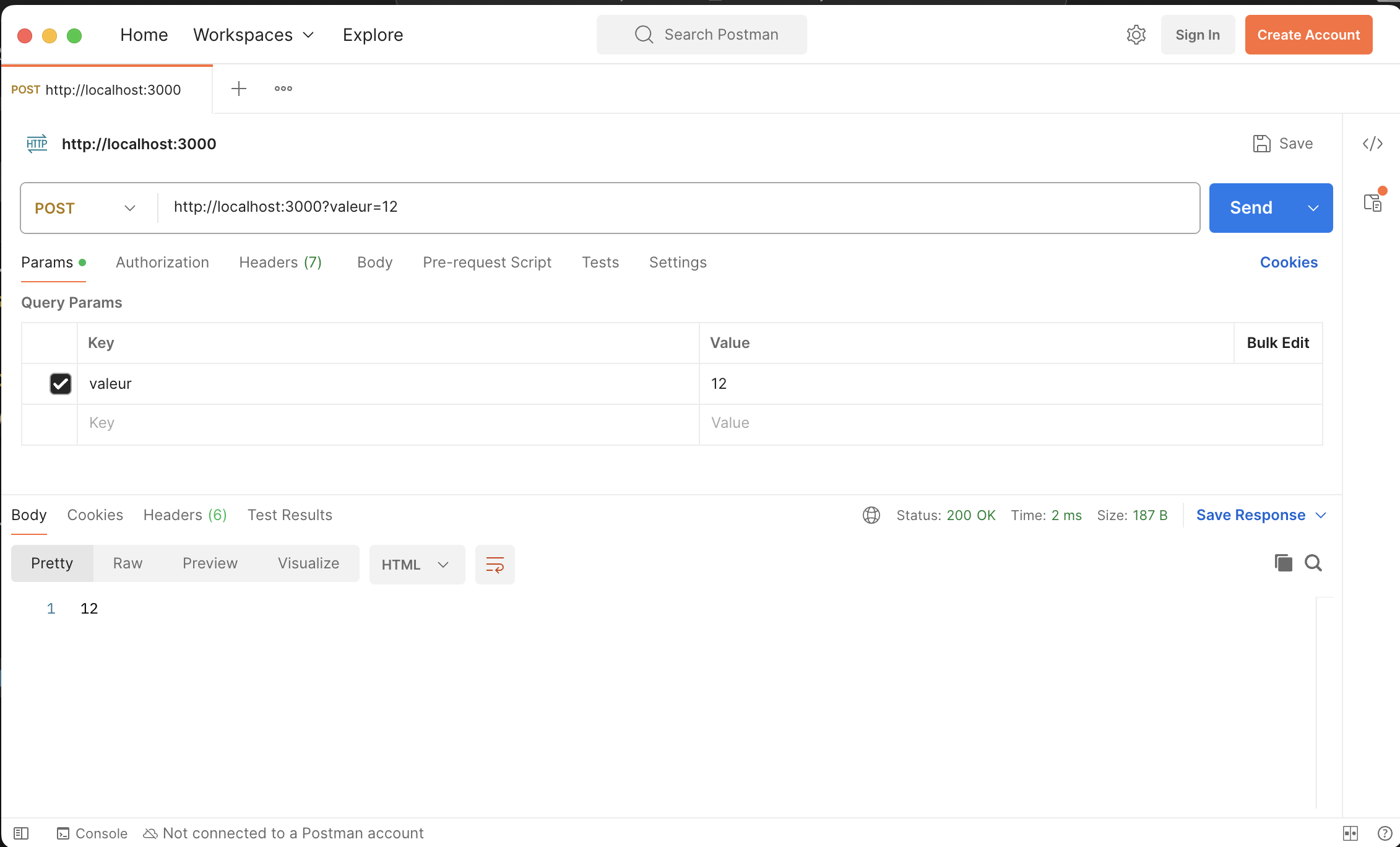This screenshot has width=1400, height=847.
Task: Toggle the two-pane layout icon
Action: click(x=1350, y=833)
